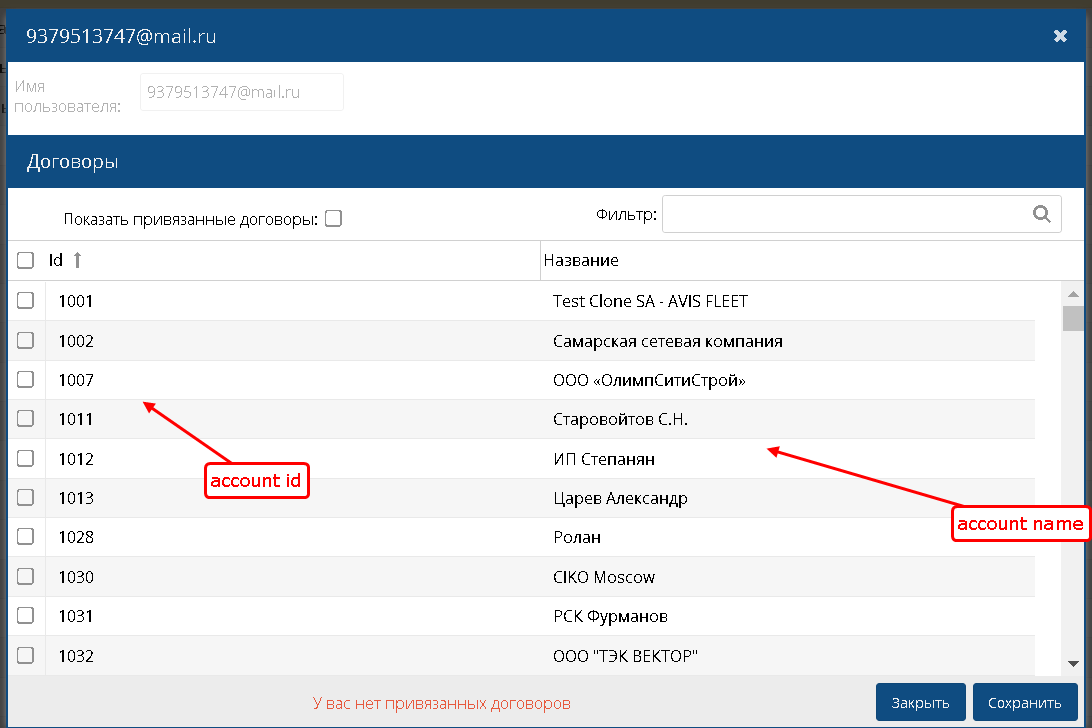The image size is (1092, 728).
Task: Tick the checkbox next to Id 1012
Action: tap(26, 458)
